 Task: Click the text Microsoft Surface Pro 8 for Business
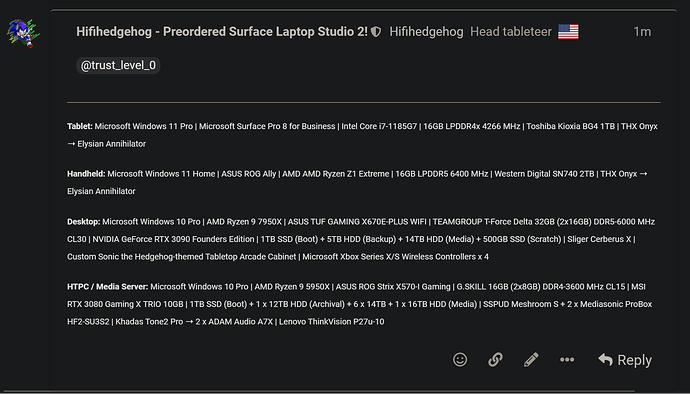pyautogui.click(x=267, y=126)
